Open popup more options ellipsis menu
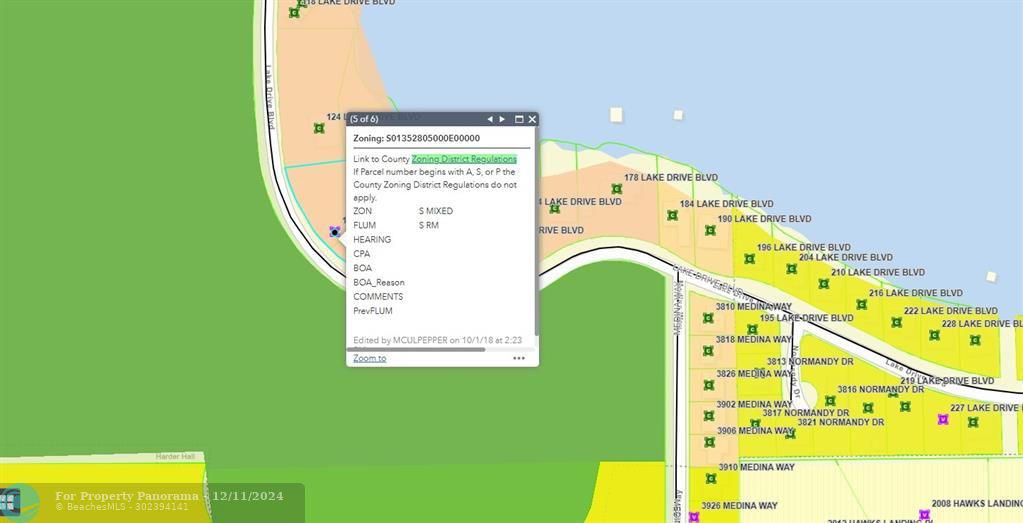The image size is (1023, 523). coord(519,358)
